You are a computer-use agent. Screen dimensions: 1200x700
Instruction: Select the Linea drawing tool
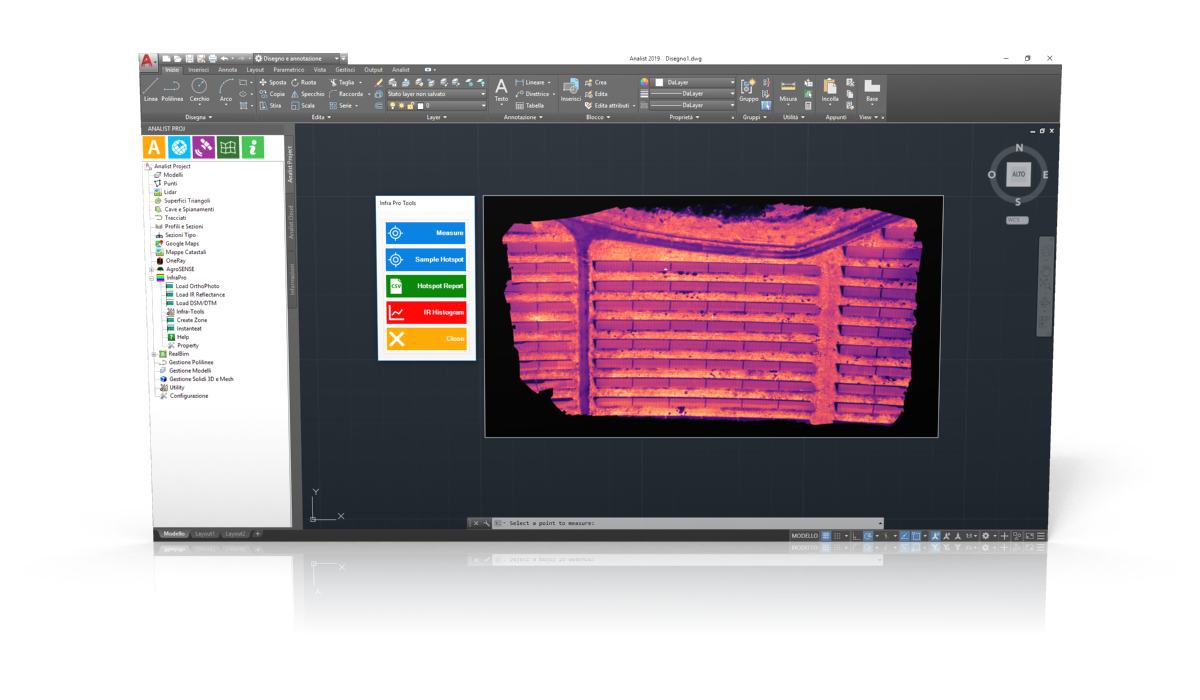[x=150, y=89]
